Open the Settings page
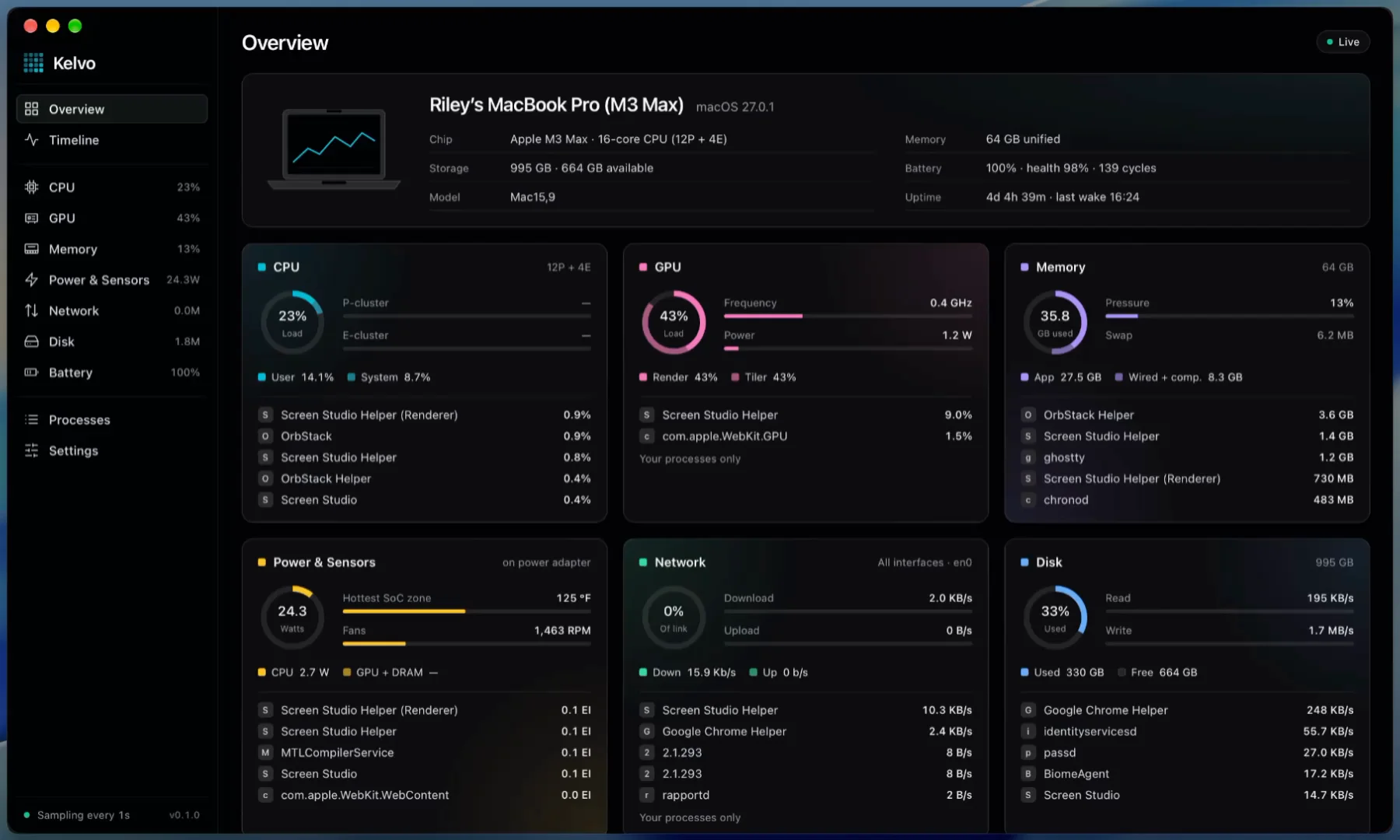The height and width of the screenshot is (840, 1400). 112,450
